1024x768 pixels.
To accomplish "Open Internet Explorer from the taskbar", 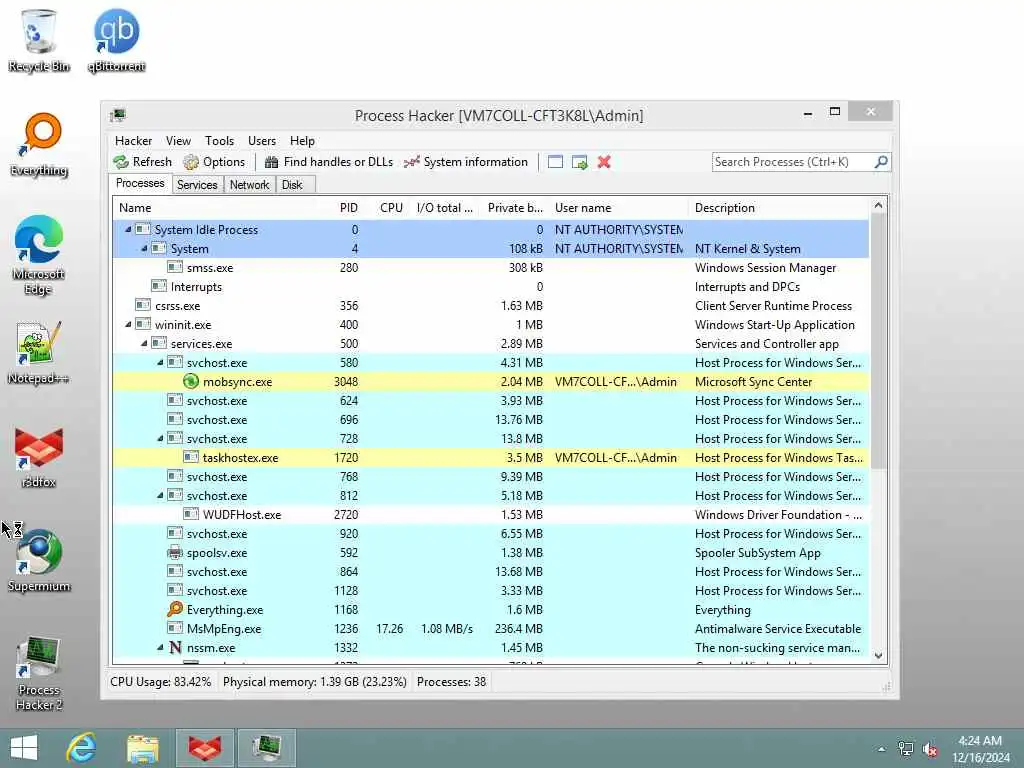I will coord(82,748).
